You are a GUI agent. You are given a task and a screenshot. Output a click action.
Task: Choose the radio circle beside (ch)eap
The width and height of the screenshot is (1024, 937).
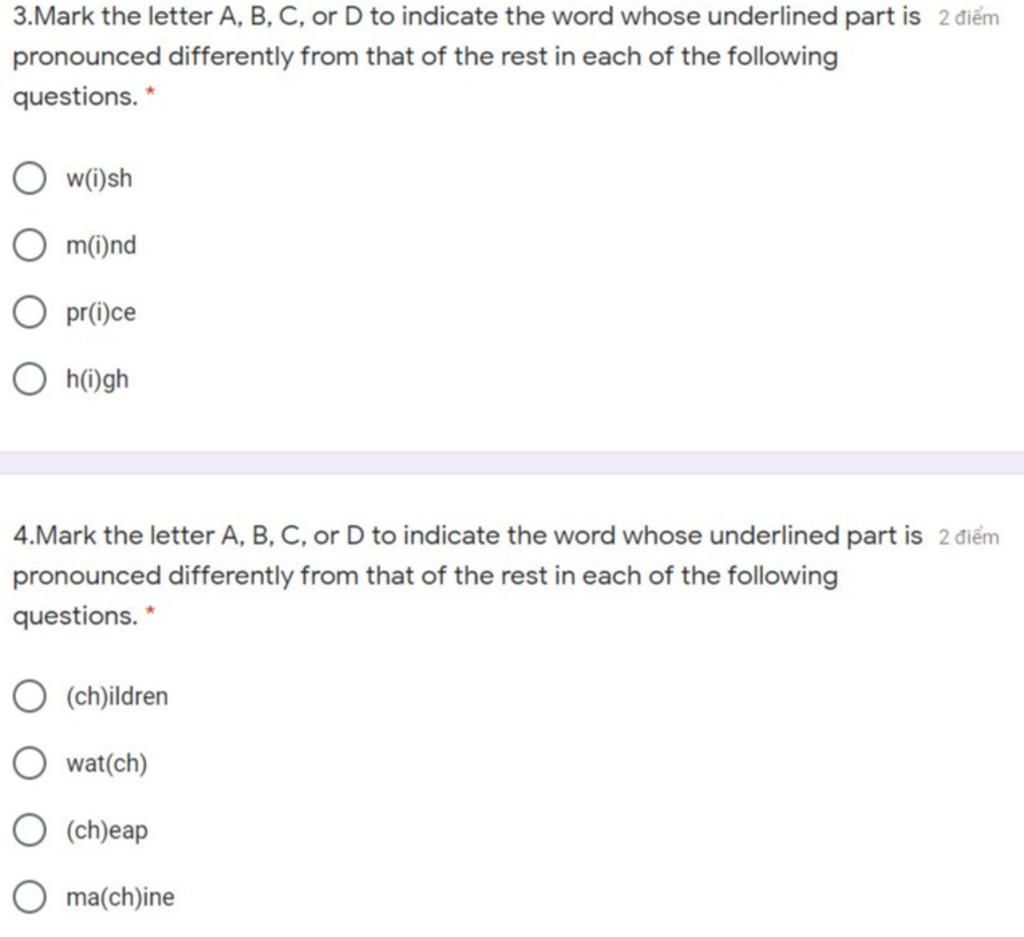point(29,830)
